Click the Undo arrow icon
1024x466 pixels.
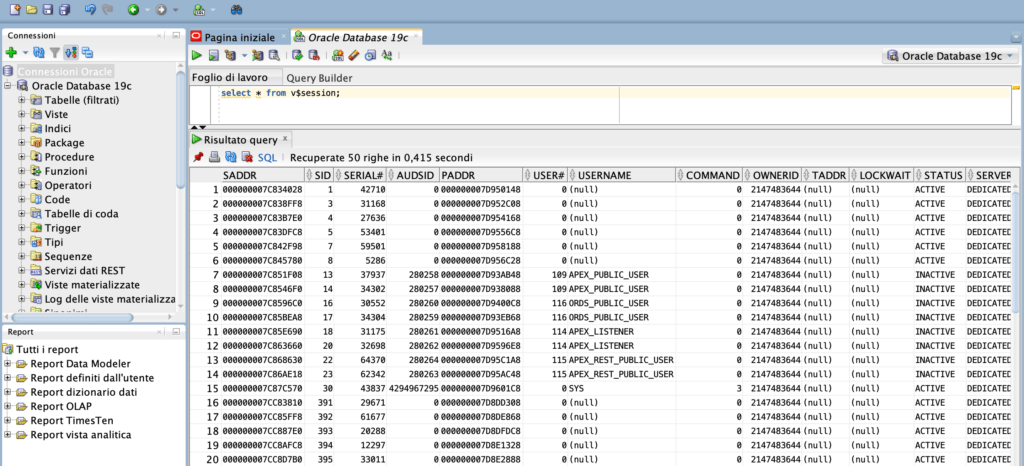pyautogui.click(x=91, y=10)
